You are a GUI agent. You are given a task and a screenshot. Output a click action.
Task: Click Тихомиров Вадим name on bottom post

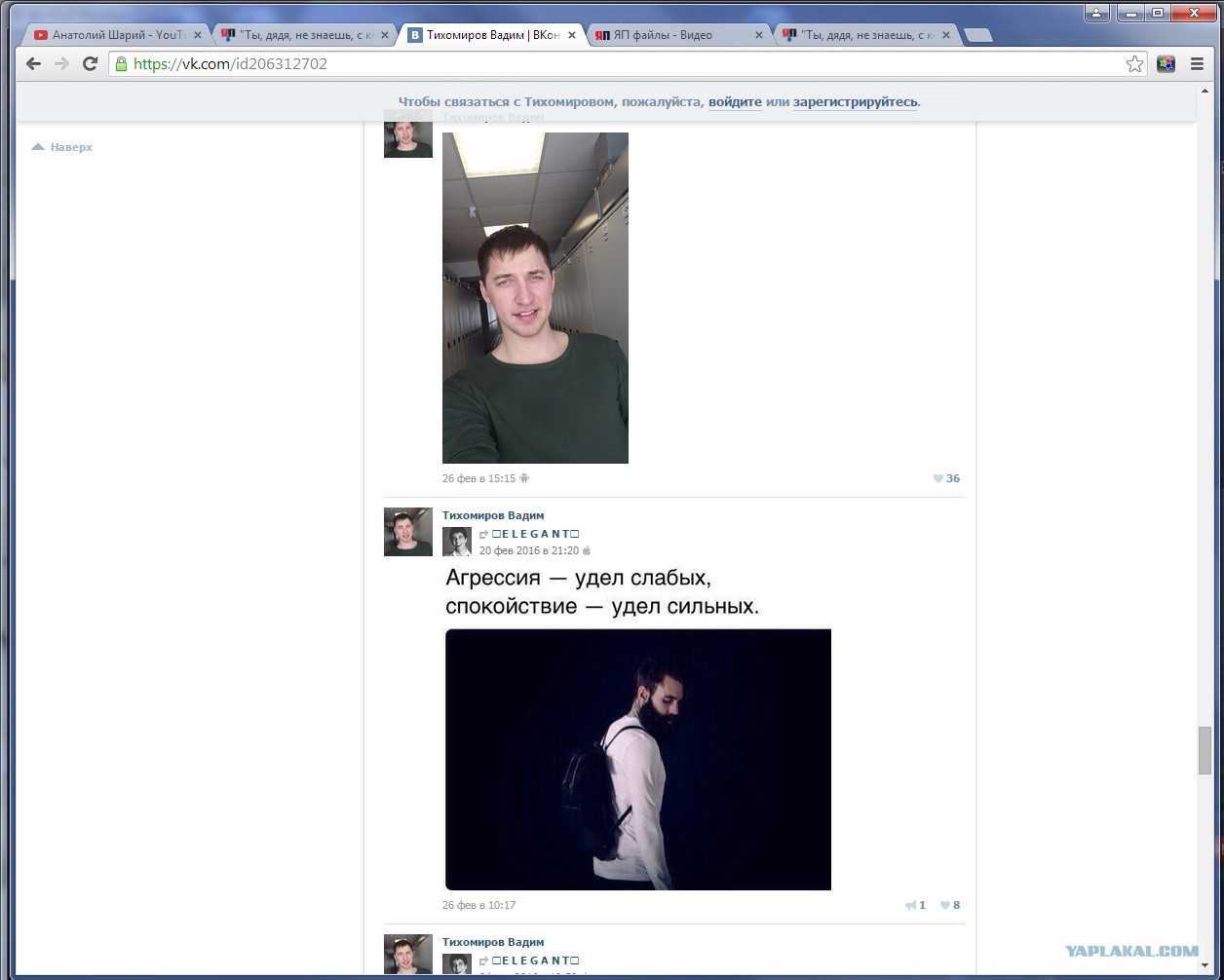click(x=493, y=942)
